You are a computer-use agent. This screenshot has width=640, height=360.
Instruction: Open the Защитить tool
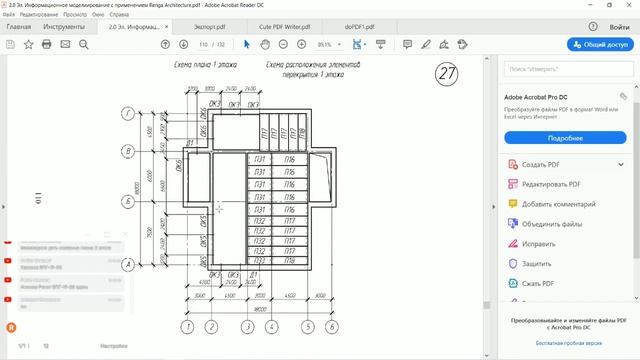[530, 264]
